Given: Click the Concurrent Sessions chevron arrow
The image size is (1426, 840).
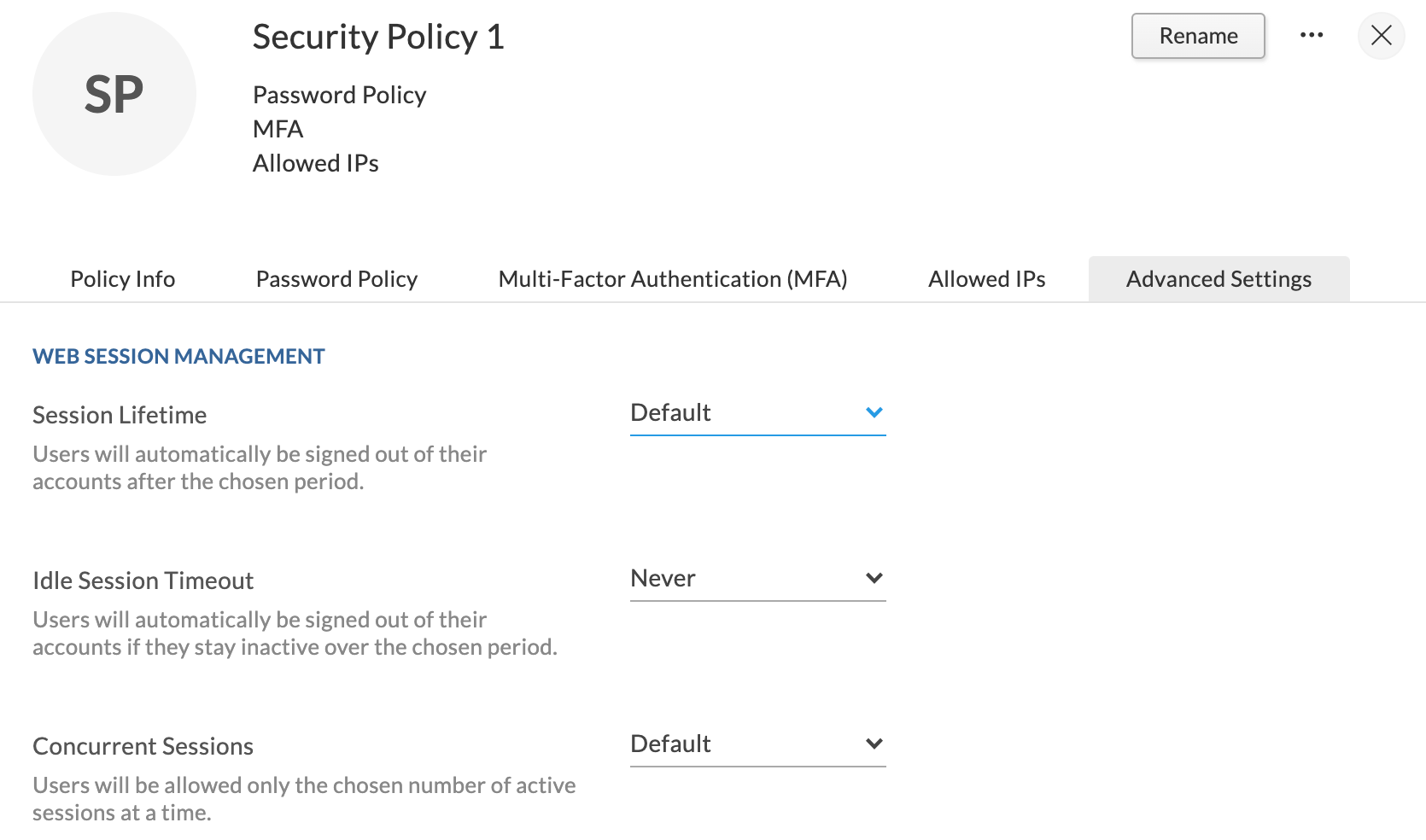Looking at the screenshot, I should [874, 744].
